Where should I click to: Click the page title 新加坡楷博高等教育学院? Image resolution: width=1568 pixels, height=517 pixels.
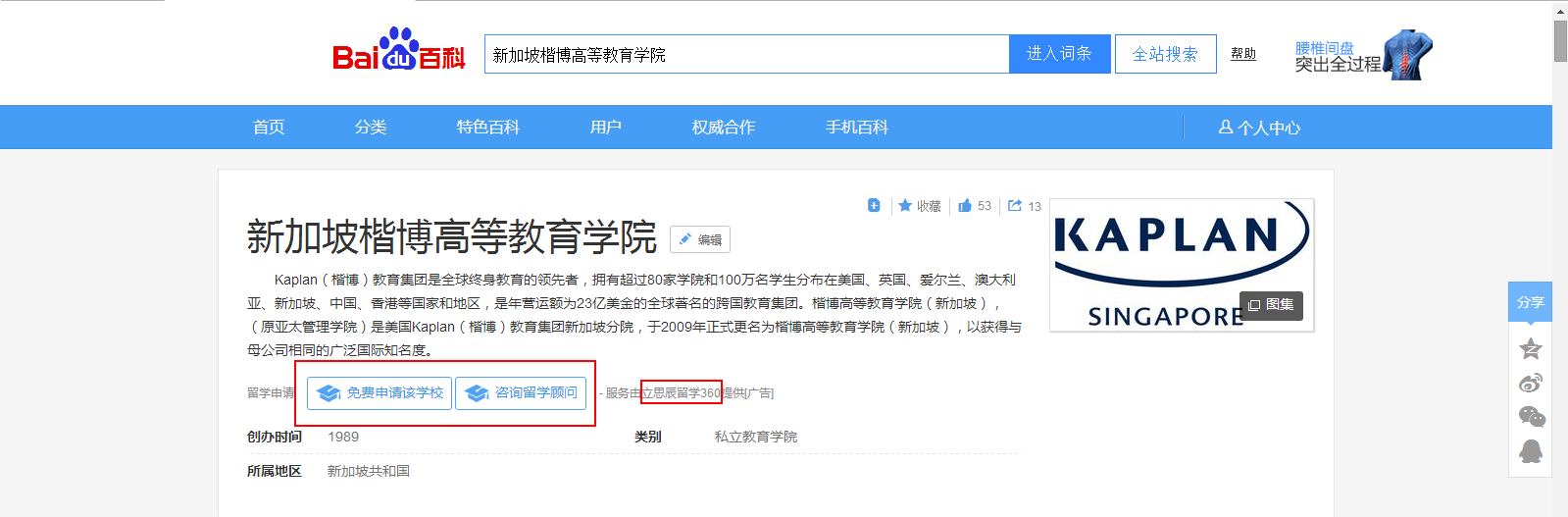tap(451, 237)
